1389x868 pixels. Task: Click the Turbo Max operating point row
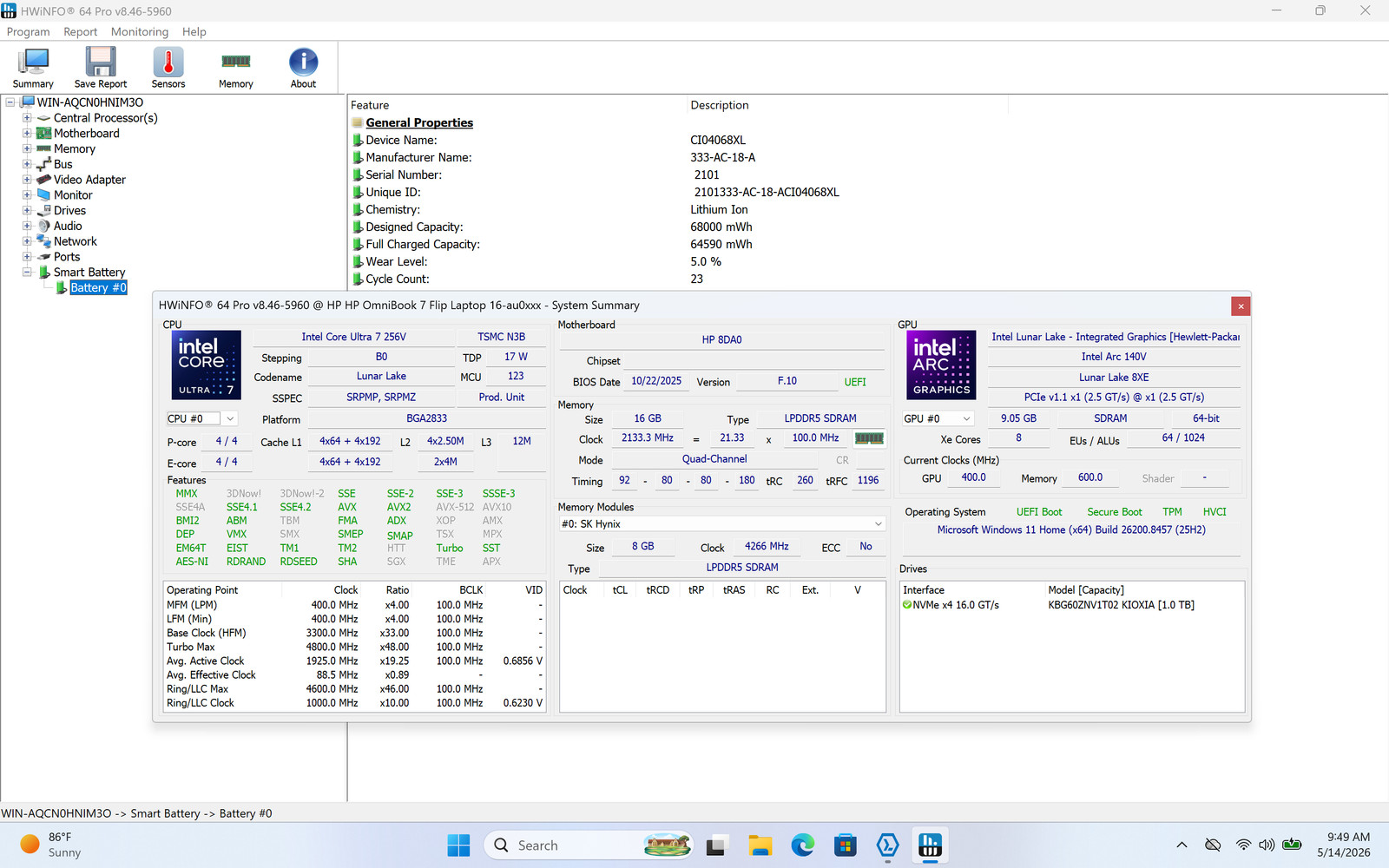pos(354,647)
